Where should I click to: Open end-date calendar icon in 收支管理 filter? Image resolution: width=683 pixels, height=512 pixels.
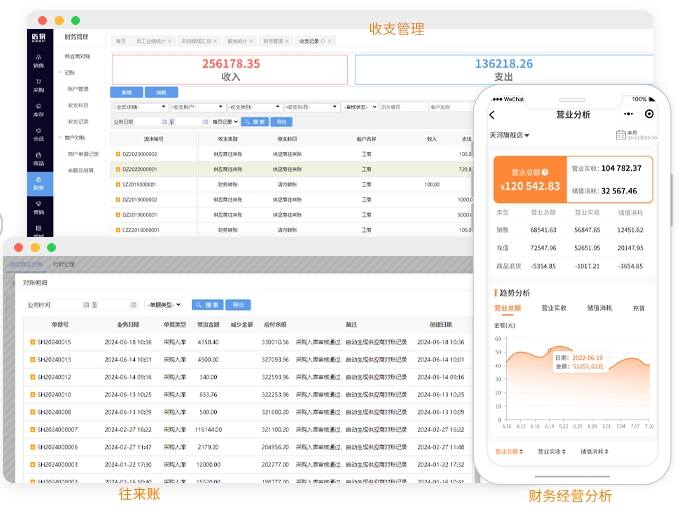pyautogui.click(x=205, y=122)
